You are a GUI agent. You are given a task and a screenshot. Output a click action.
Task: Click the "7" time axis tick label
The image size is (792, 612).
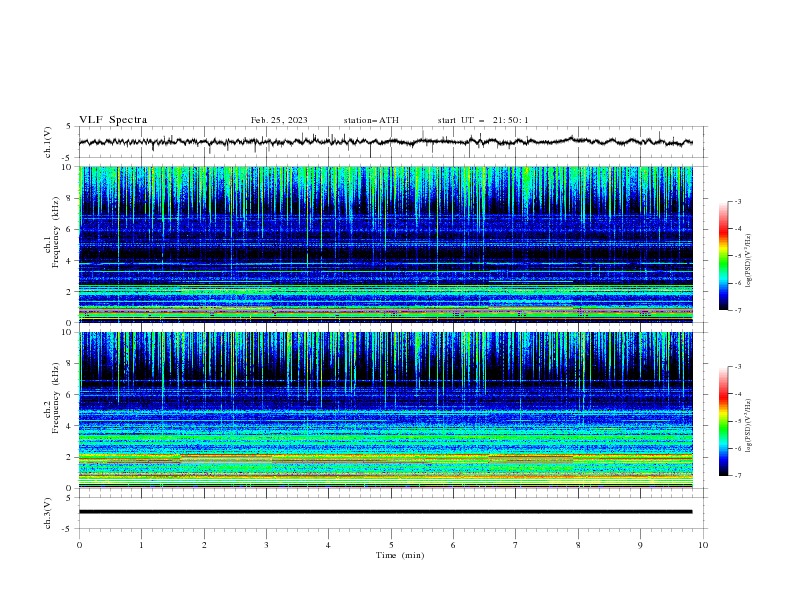click(x=516, y=545)
